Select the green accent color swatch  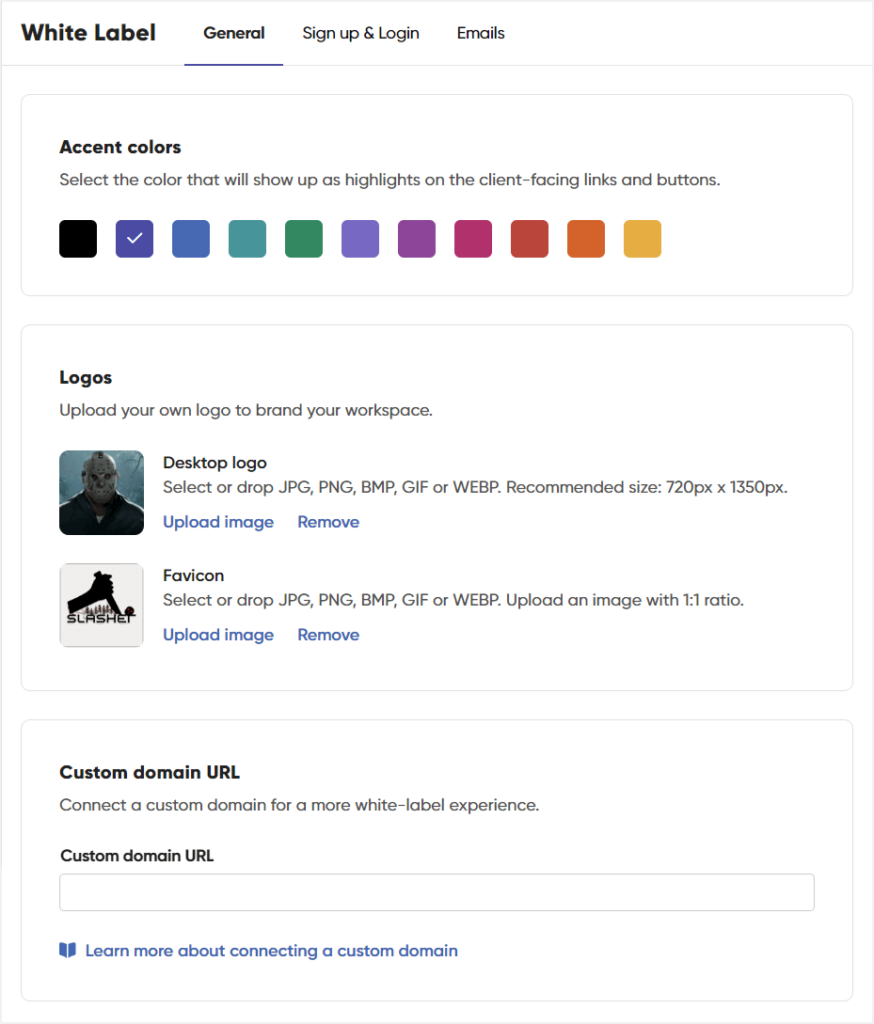pyautogui.click(x=304, y=239)
